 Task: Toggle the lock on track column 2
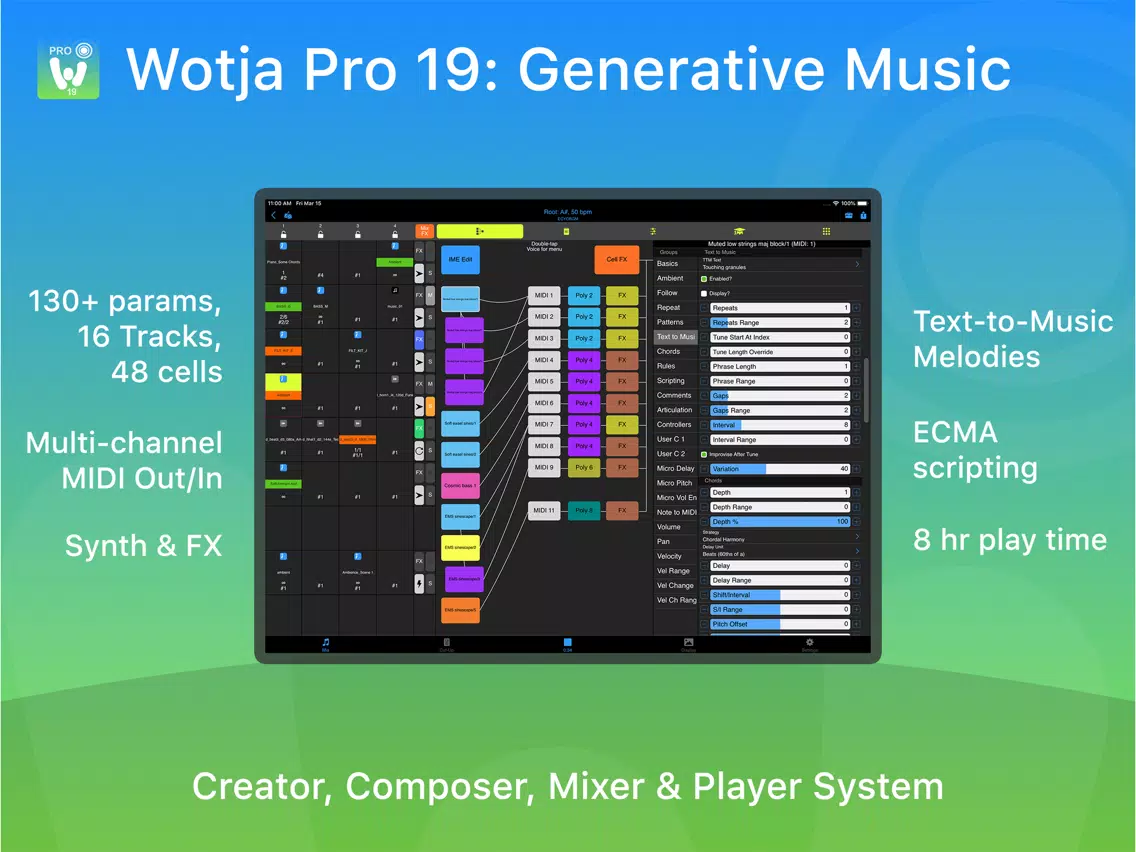pyautogui.click(x=320, y=234)
